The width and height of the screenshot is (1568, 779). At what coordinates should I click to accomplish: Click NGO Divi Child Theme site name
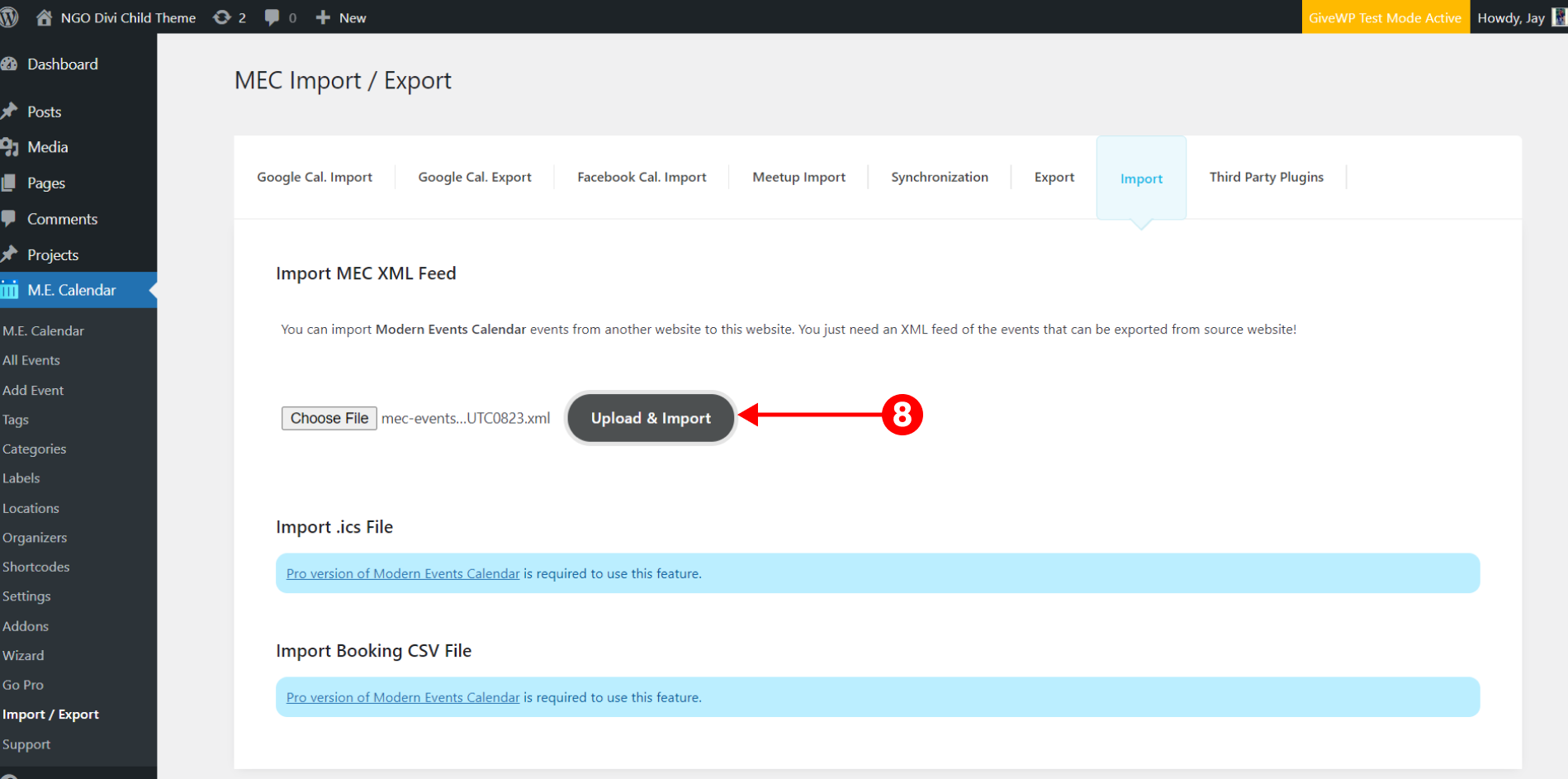click(128, 17)
